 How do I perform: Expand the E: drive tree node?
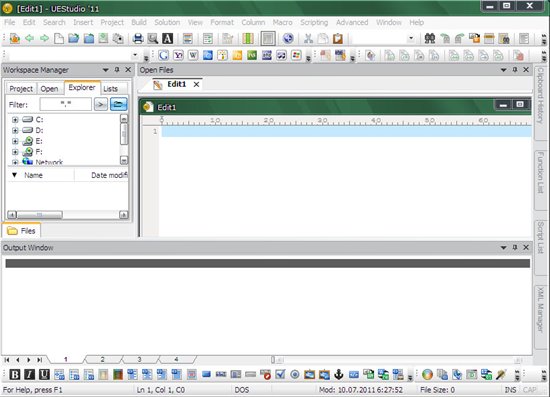(x=15, y=141)
